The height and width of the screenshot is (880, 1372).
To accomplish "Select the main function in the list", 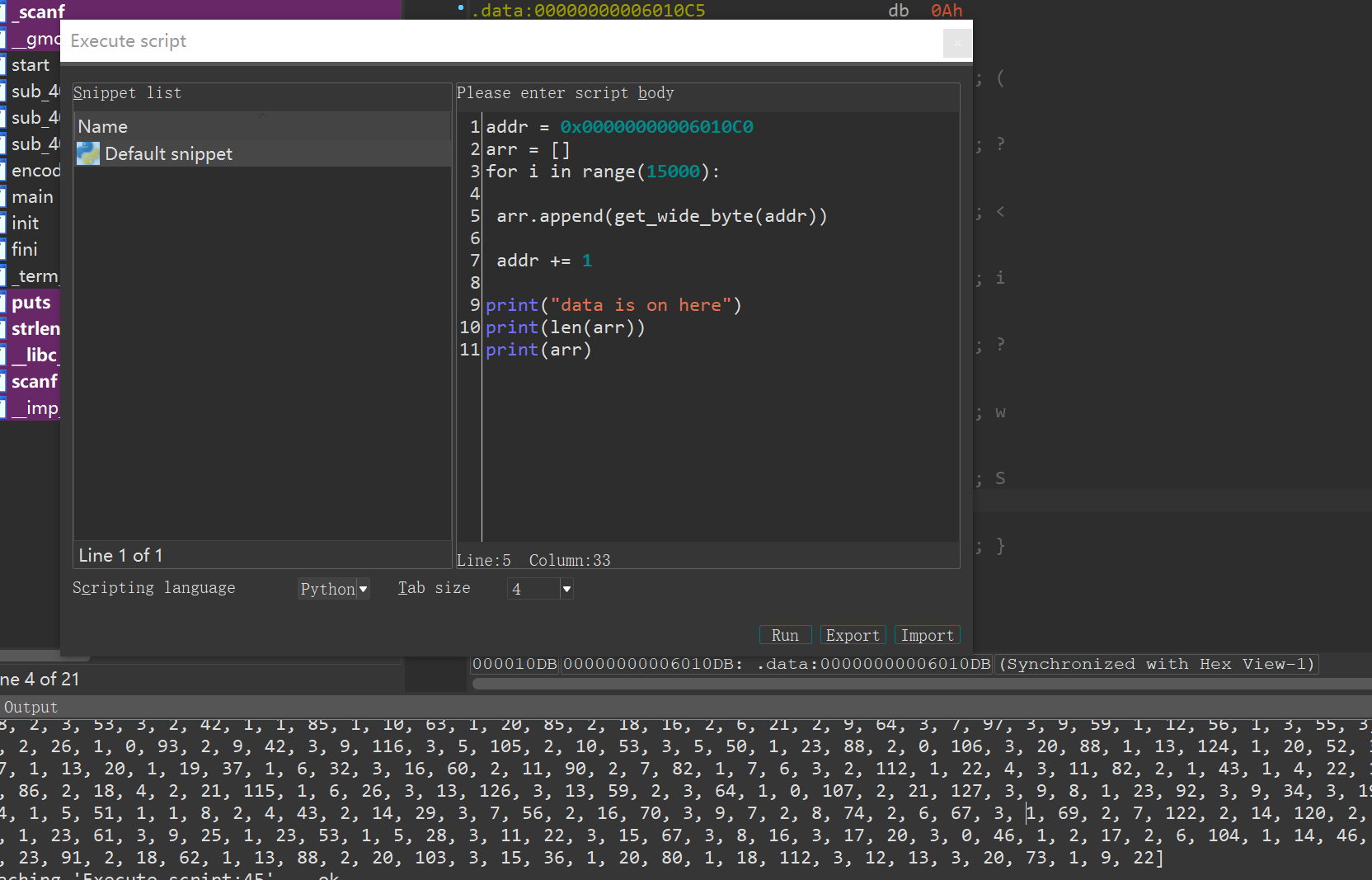I will [32, 197].
